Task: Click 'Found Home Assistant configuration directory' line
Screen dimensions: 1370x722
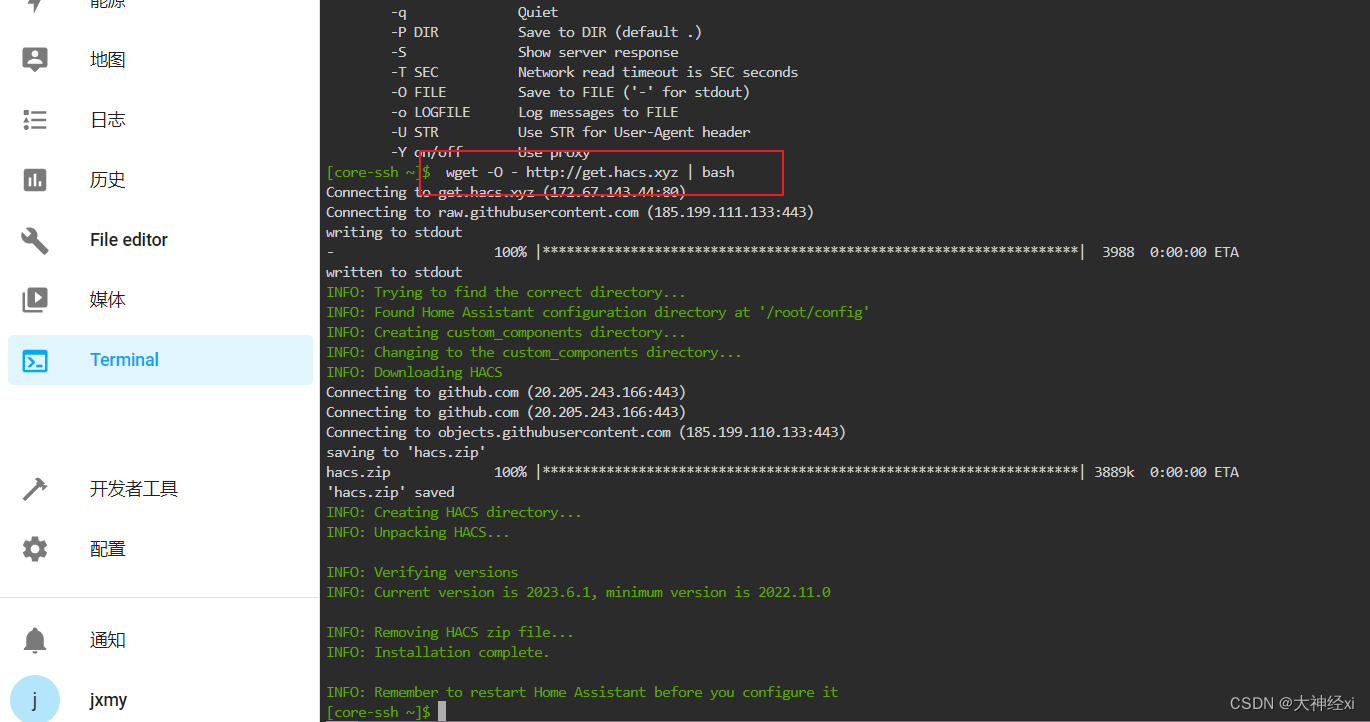Action: click(x=598, y=312)
